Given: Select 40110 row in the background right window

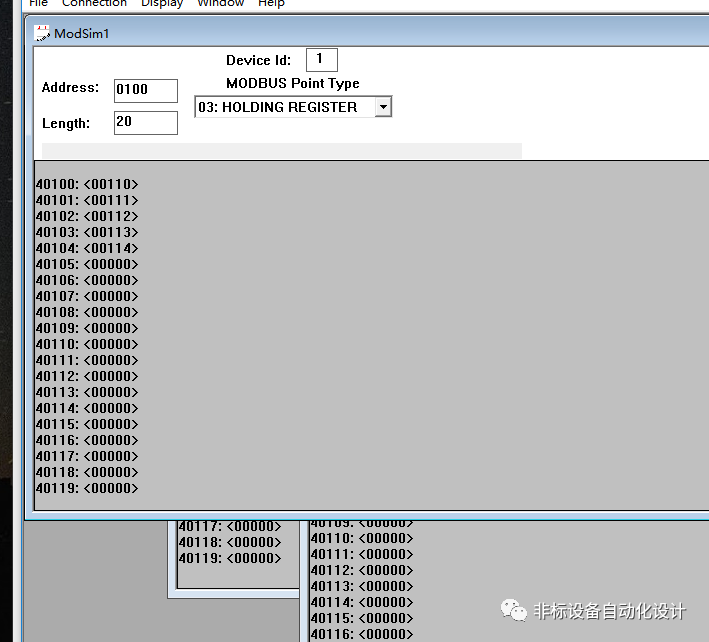Looking at the screenshot, I should (x=362, y=538).
